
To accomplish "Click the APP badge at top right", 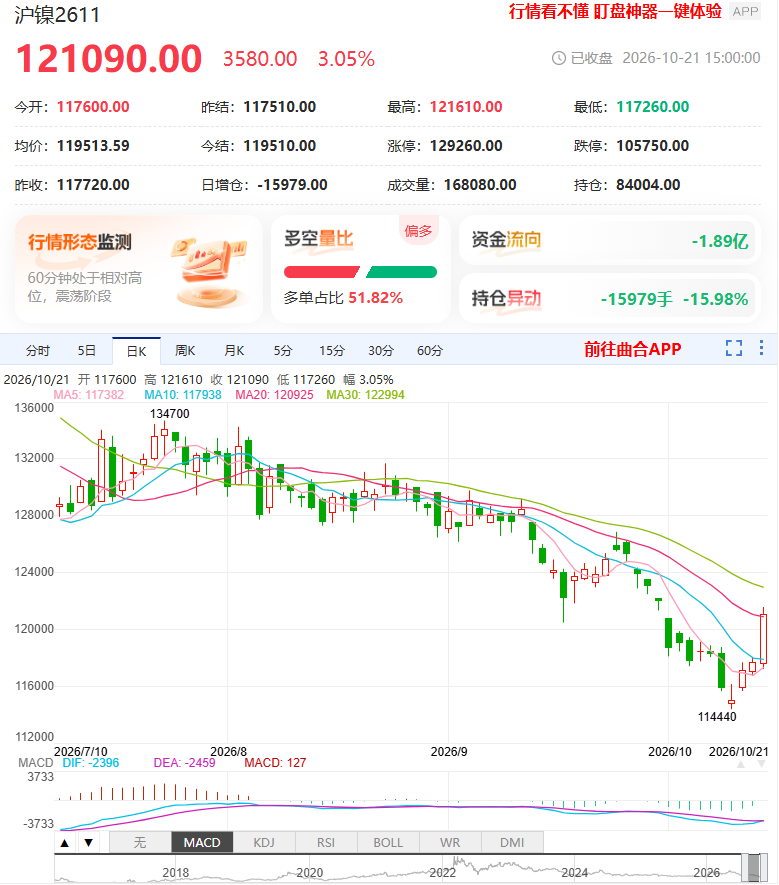I will 745,11.
